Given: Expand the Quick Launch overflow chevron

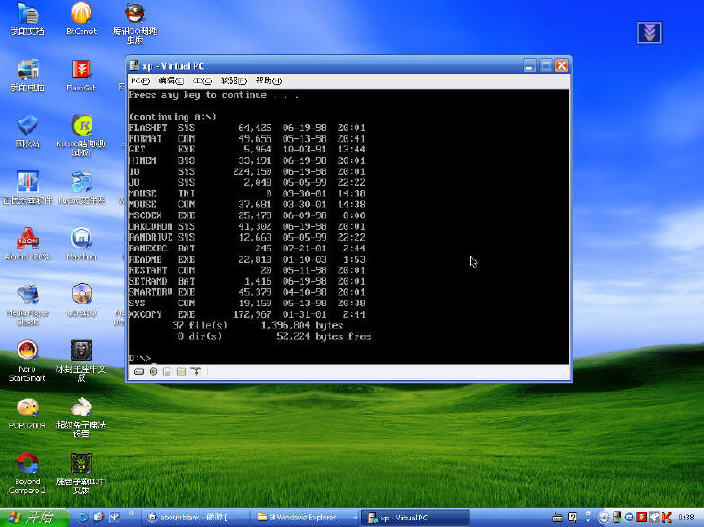Looking at the screenshot, I should pos(131,514).
